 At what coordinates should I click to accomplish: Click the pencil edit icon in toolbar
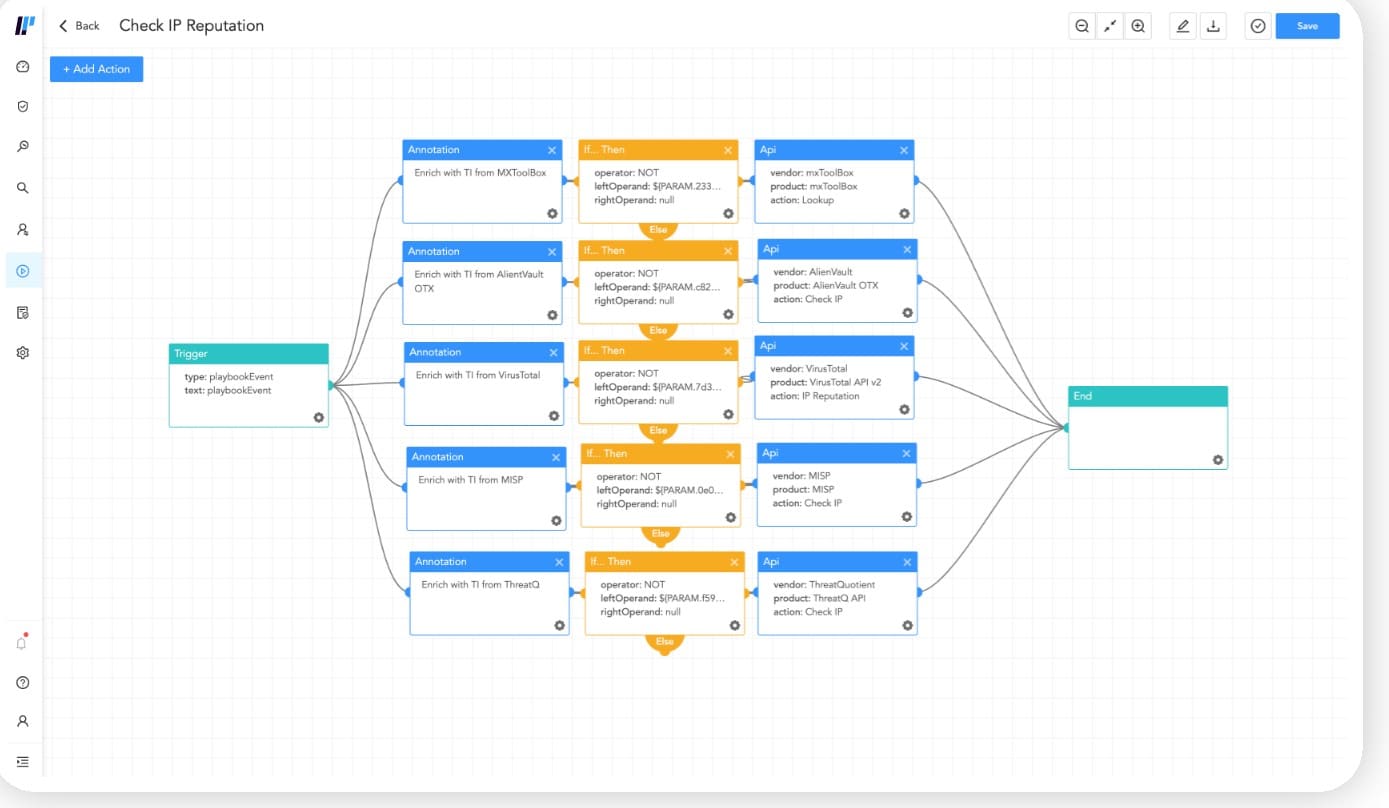pos(1184,27)
